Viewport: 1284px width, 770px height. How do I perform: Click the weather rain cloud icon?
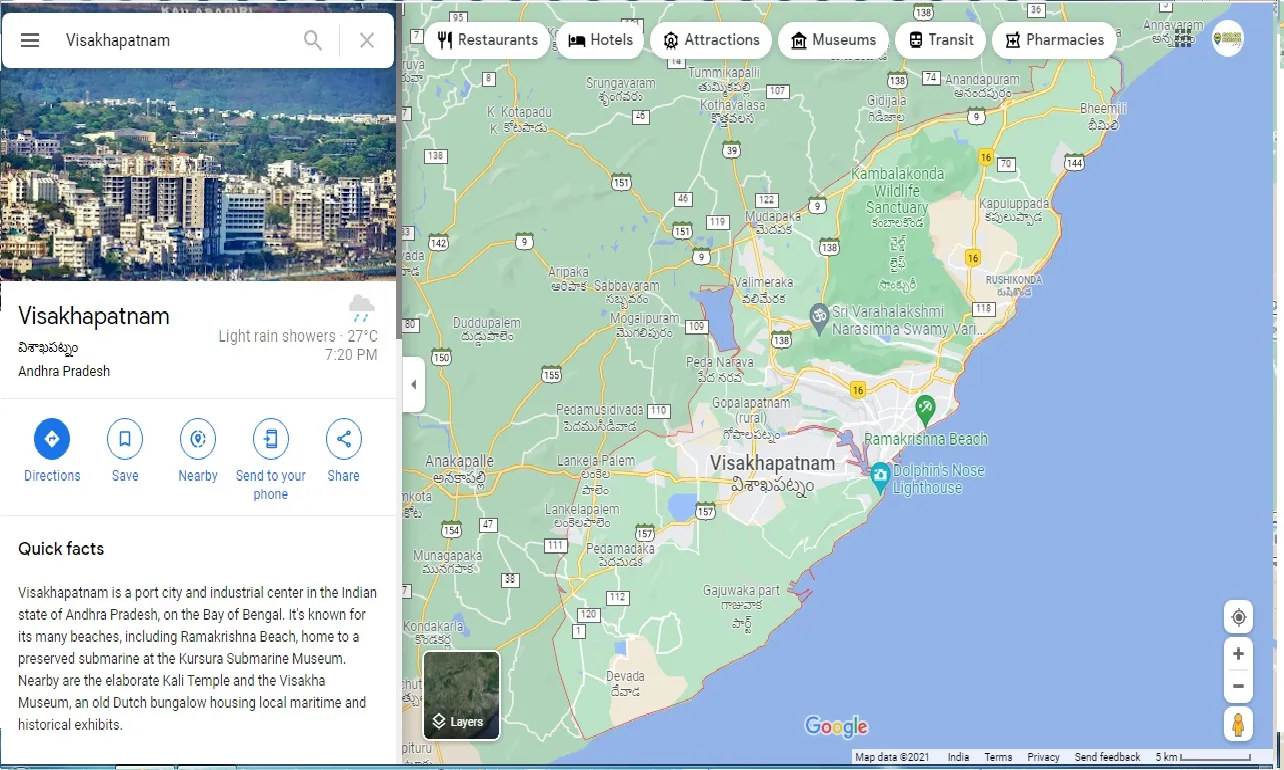[362, 308]
